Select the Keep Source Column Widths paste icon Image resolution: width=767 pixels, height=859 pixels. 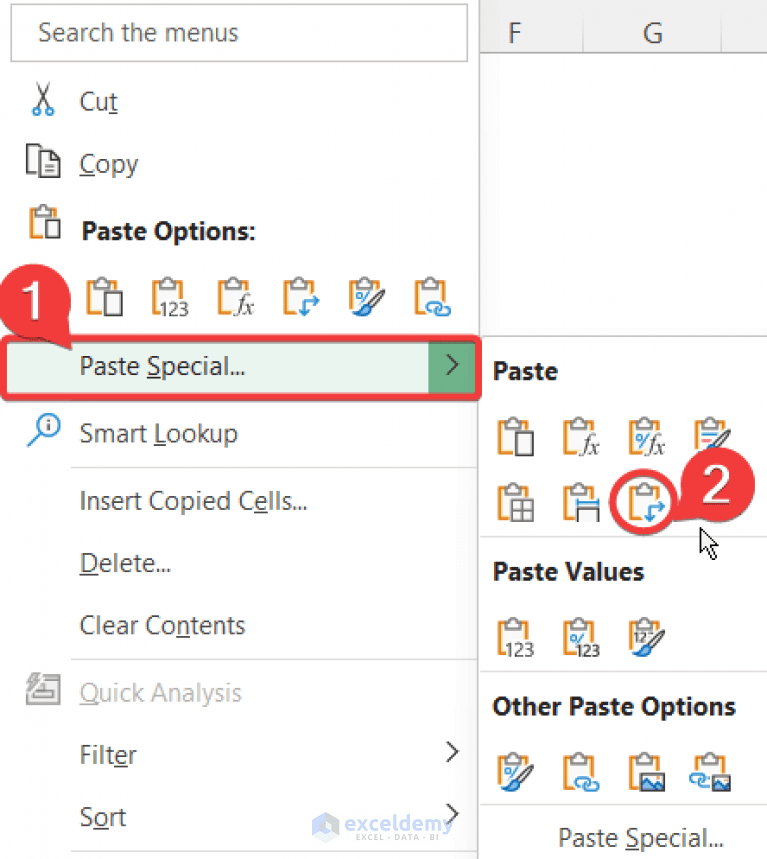point(580,503)
